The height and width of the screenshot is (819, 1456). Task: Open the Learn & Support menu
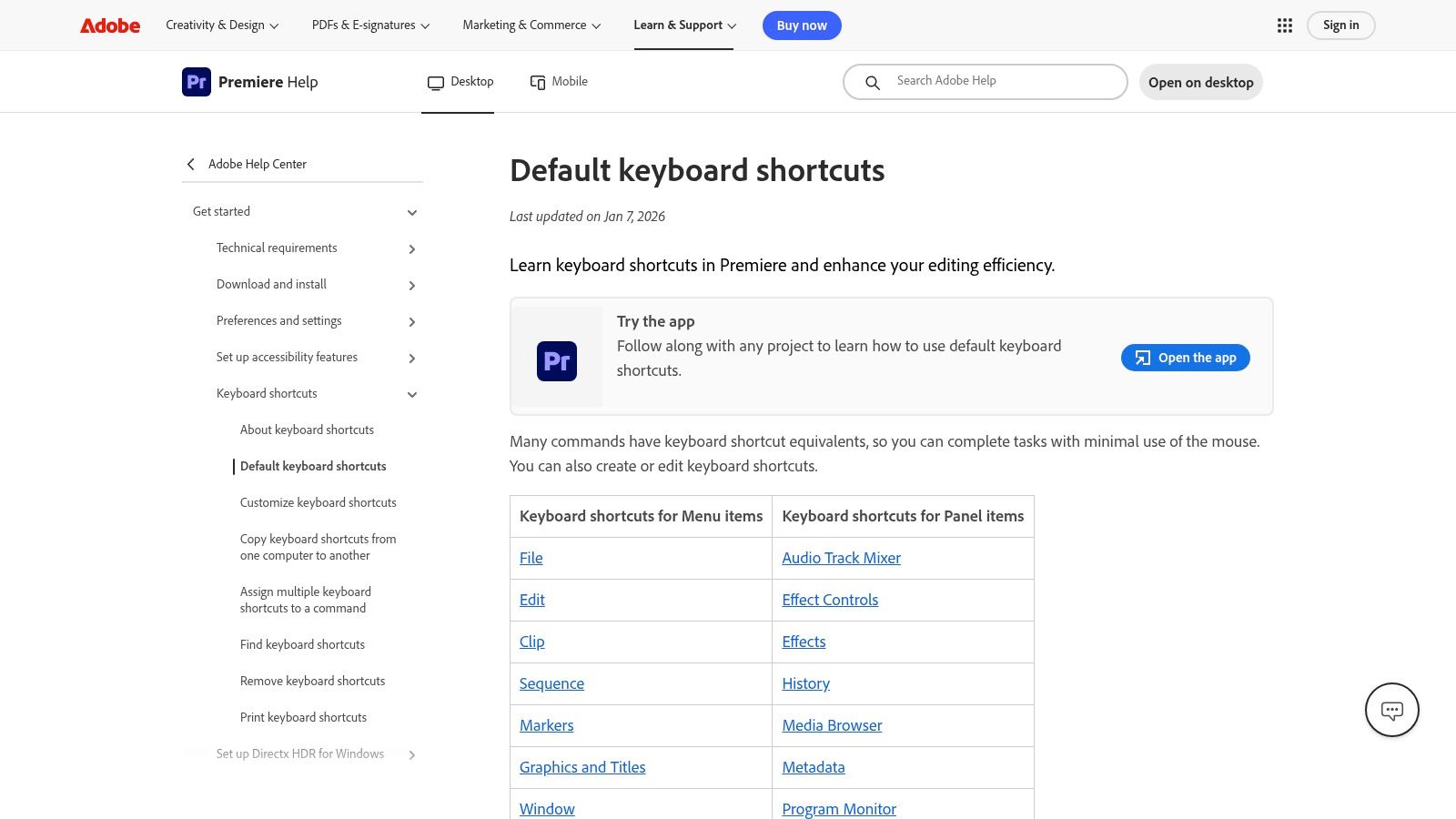point(684,25)
